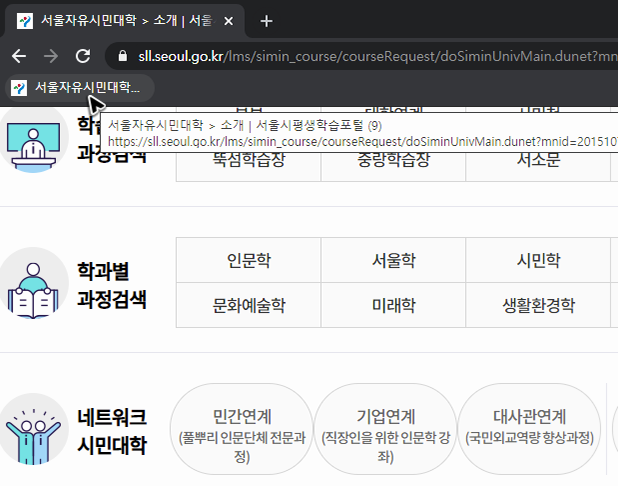The height and width of the screenshot is (486, 618).
Task: Click the padlock site security icon
Action: point(123,56)
